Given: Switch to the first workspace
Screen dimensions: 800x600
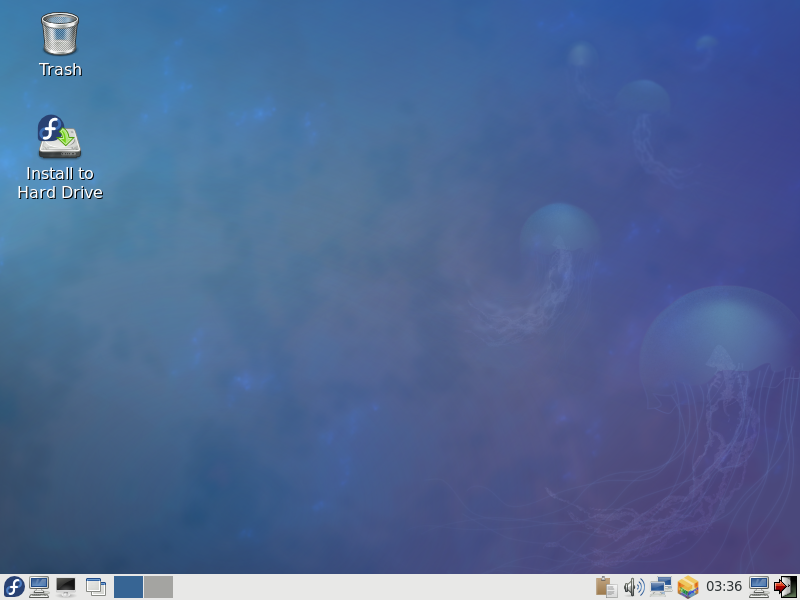Looking at the screenshot, I should coord(128,587).
